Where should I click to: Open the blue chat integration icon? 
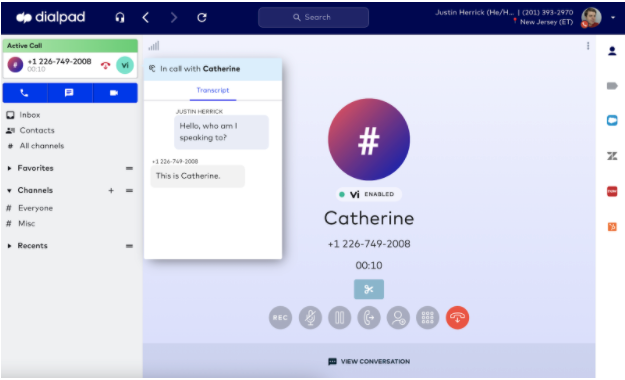(612, 120)
